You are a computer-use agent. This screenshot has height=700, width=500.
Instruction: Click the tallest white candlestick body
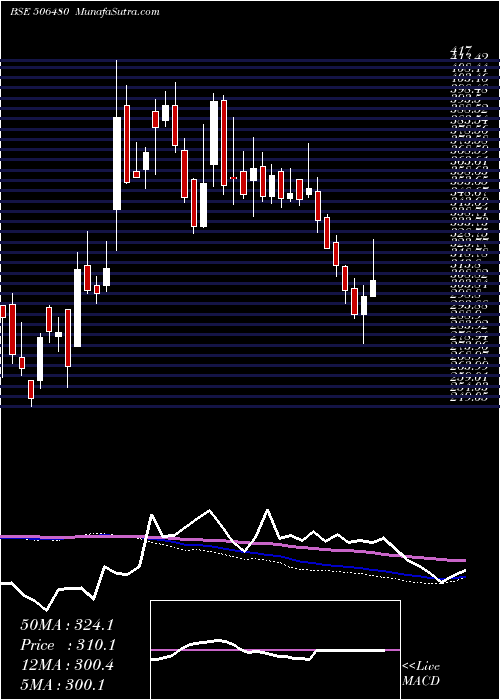(117, 163)
